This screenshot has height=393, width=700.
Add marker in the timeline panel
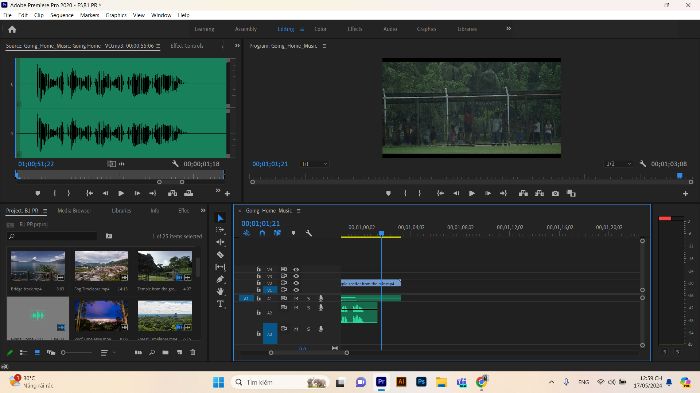coord(293,233)
